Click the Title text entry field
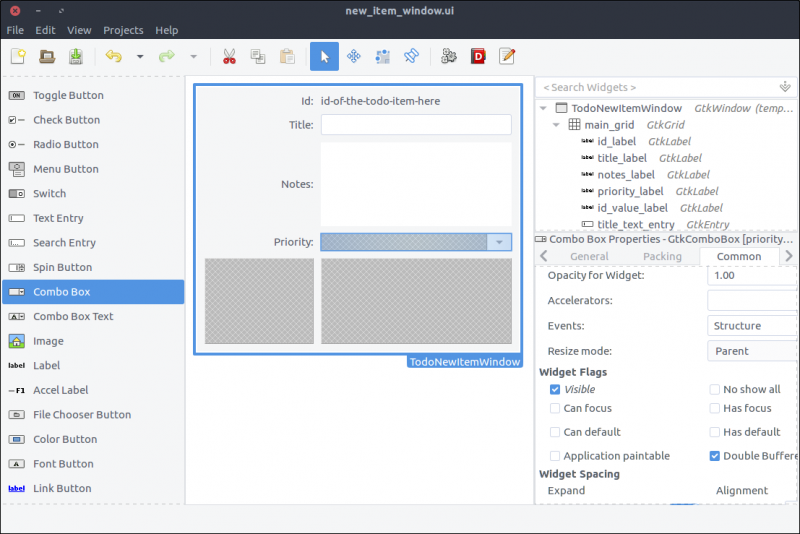The image size is (800, 534). [x=415, y=125]
